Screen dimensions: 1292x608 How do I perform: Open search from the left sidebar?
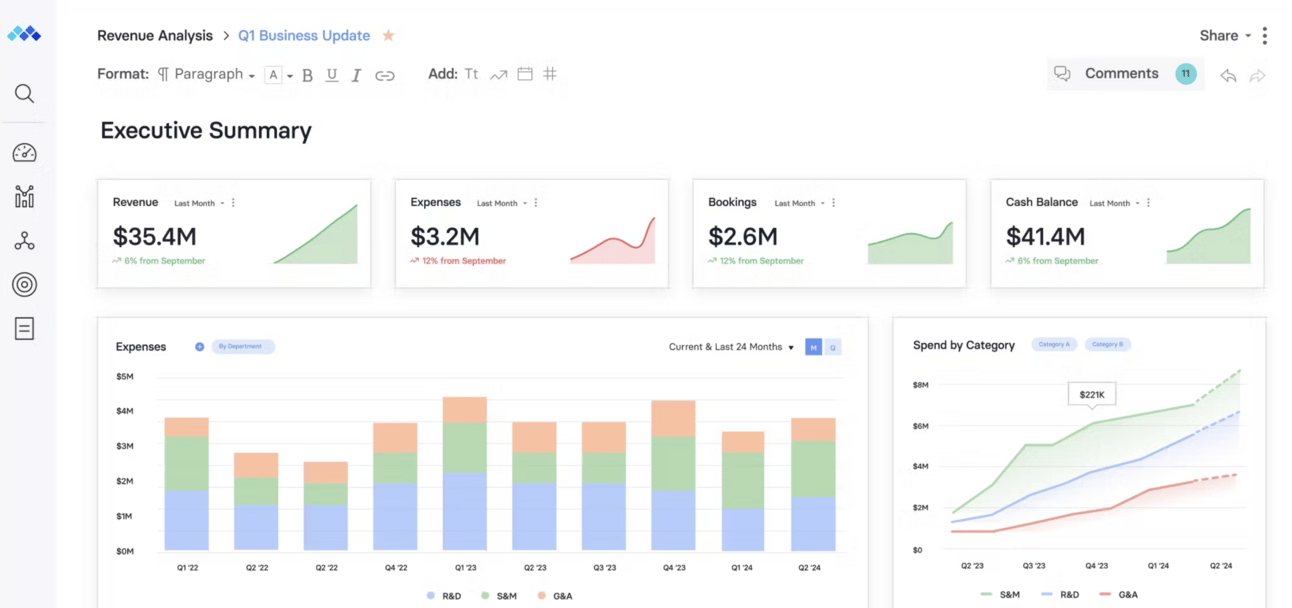coord(24,94)
